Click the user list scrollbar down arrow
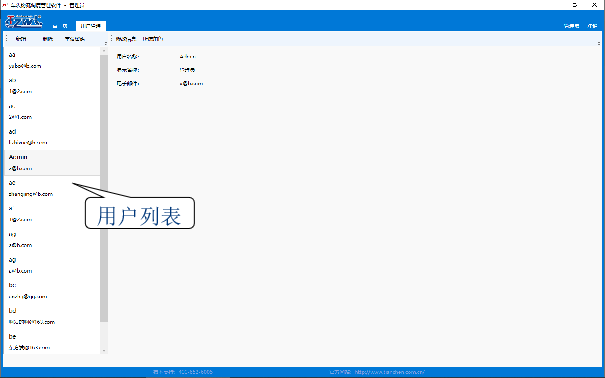 tap(104, 350)
